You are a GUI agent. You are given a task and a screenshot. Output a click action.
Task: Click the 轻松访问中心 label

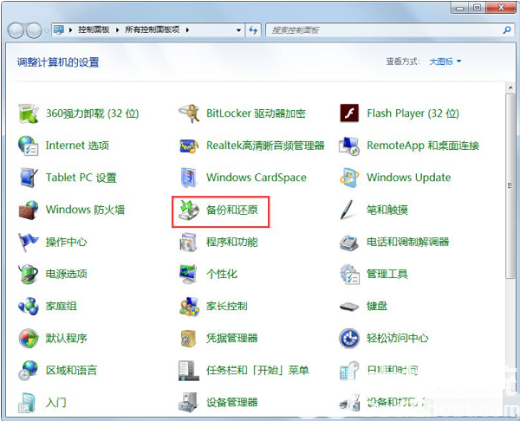(397, 338)
